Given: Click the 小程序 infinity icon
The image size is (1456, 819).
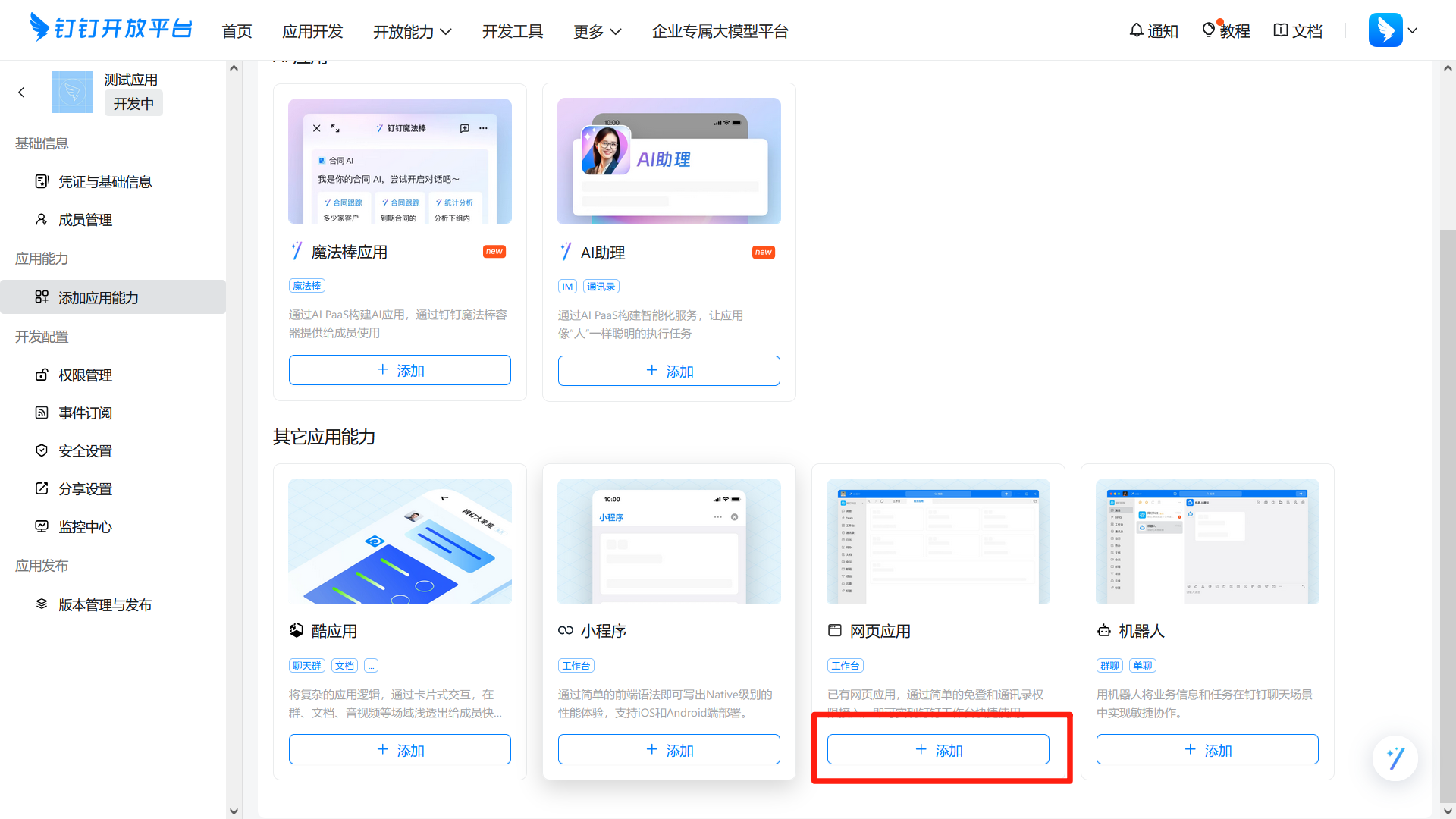Looking at the screenshot, I should coord(566,630).
